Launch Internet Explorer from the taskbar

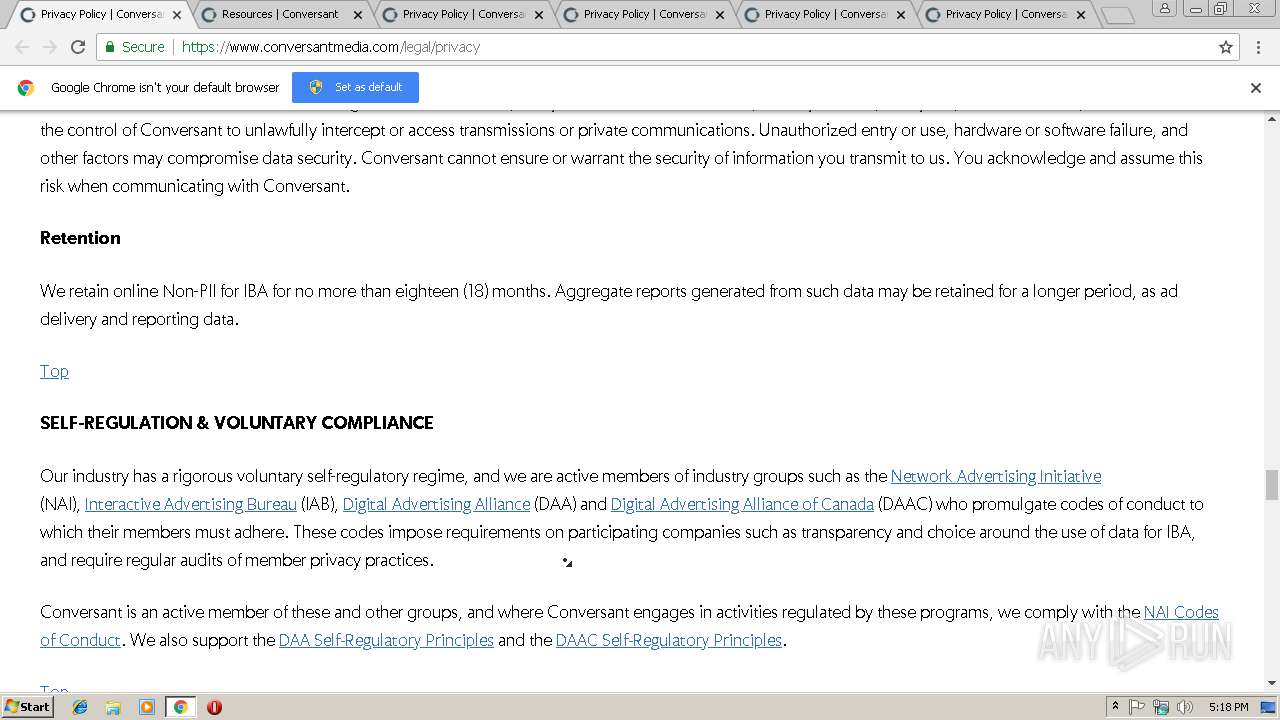80,707
